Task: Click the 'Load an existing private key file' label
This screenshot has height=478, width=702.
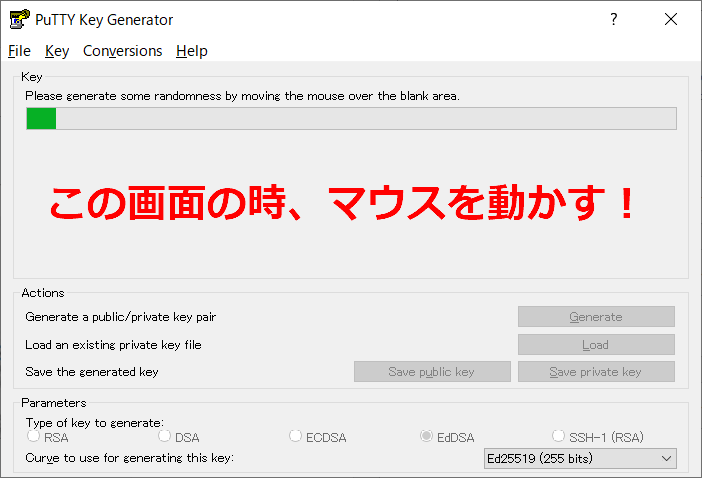Action: pos(113,345)
